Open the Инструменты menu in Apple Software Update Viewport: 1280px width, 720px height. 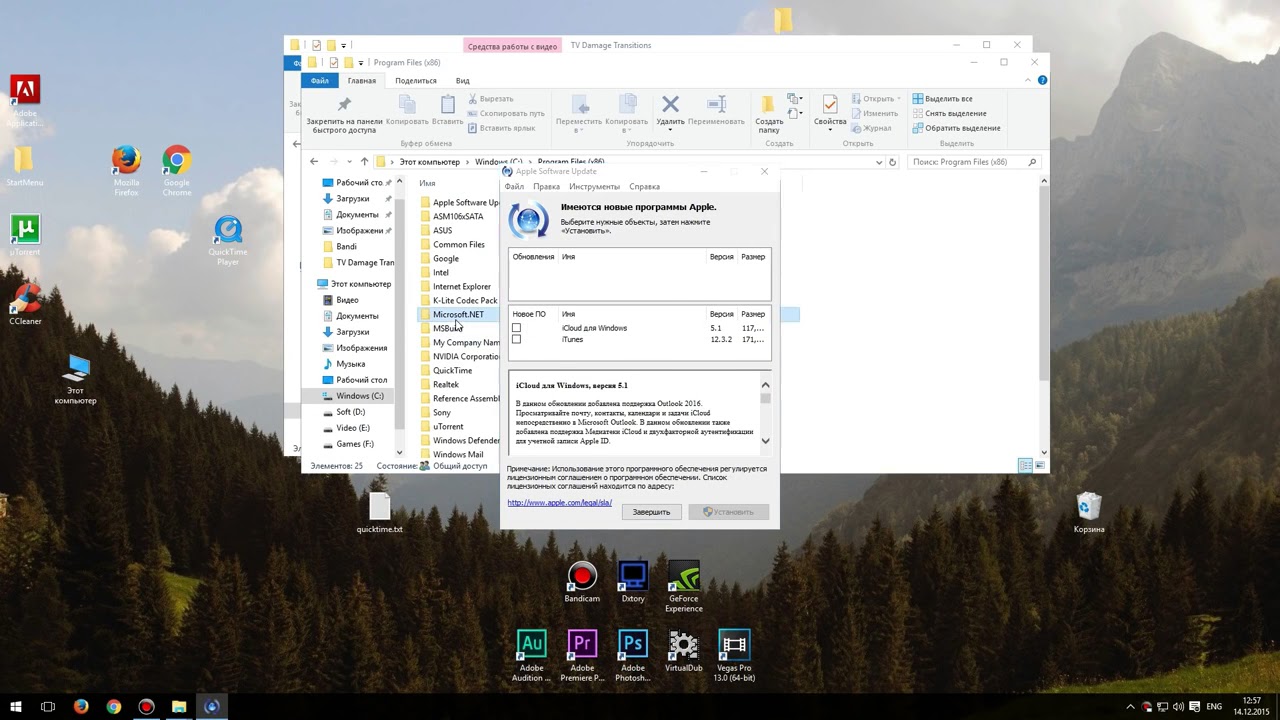tap(594, 186)
